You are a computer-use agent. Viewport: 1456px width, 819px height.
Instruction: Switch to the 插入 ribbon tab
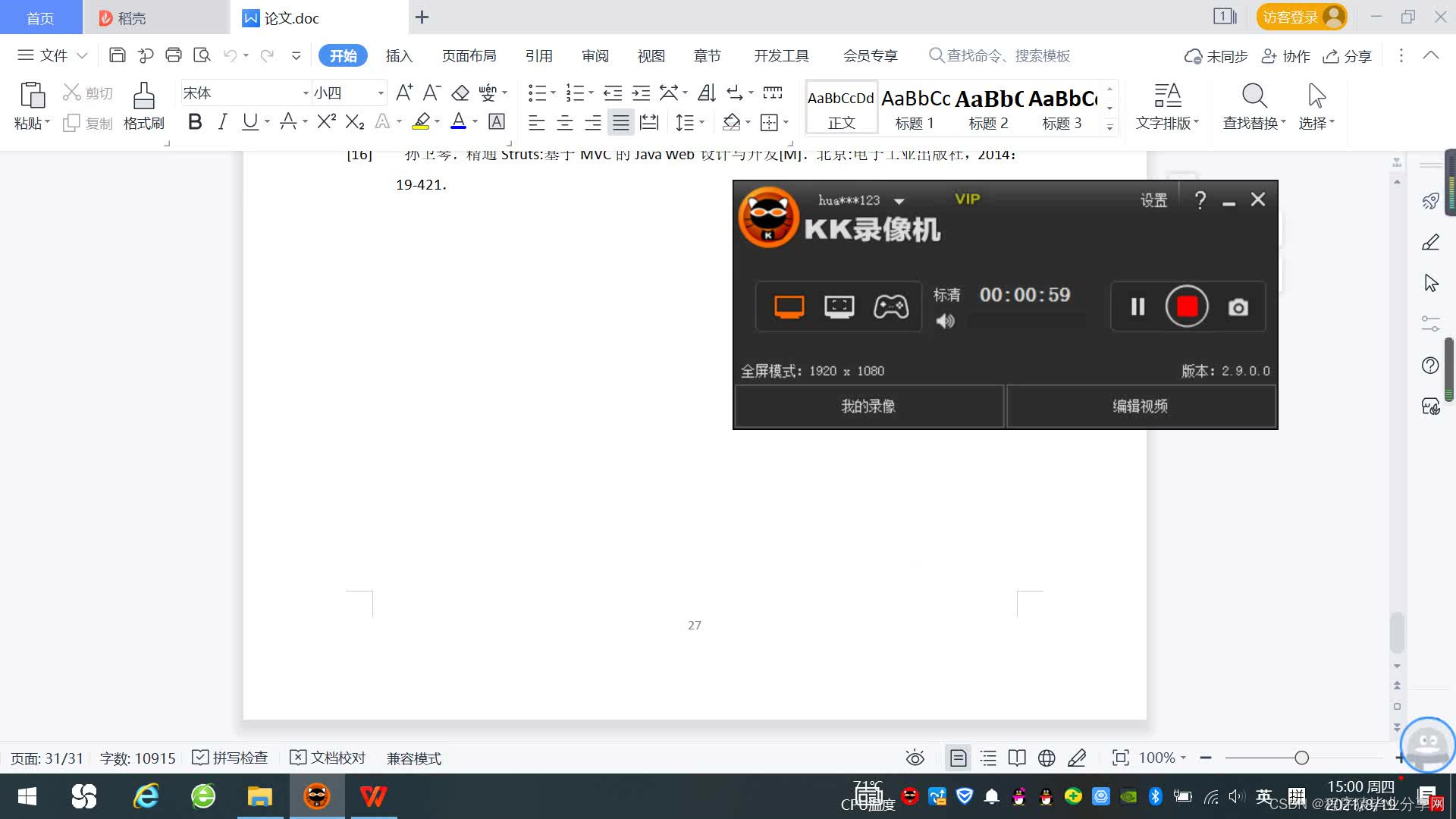pyautogui.click(x=399, y=55)
